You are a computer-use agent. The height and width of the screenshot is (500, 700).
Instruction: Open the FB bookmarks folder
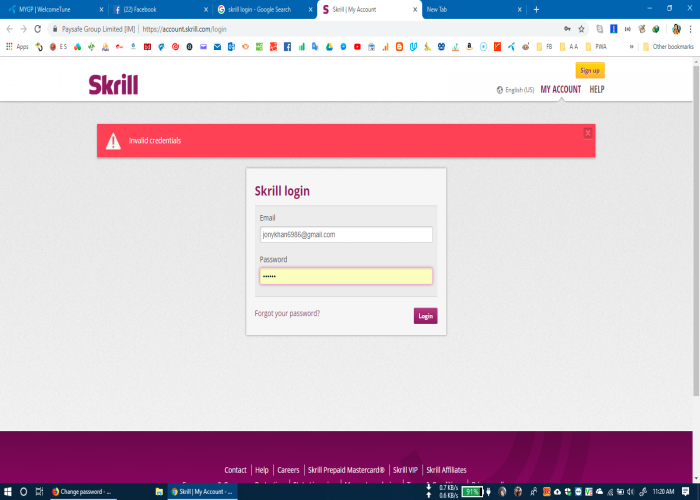[x=545, y=46]
